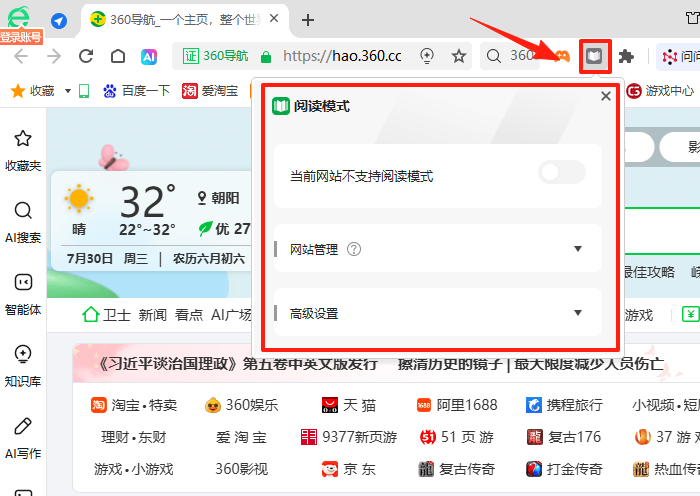Toggle the reading mode switch
This screenshot has width=700, height=496.
562,173
